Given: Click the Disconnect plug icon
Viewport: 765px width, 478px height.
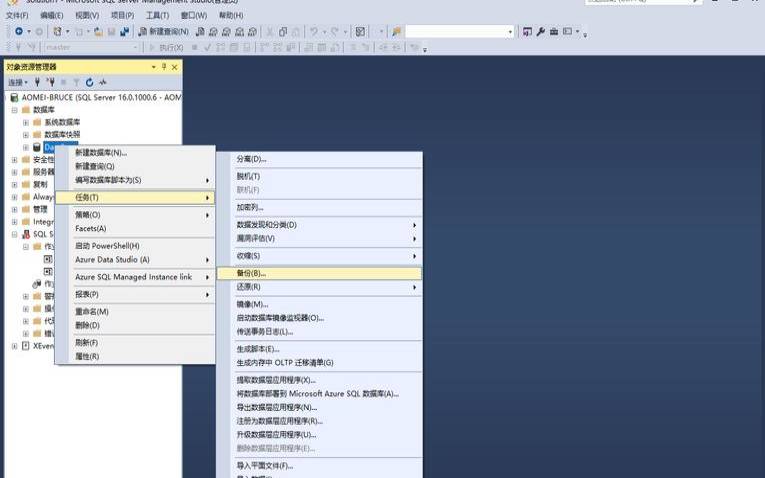Looking at the screenshot, I should click(50, 82).
